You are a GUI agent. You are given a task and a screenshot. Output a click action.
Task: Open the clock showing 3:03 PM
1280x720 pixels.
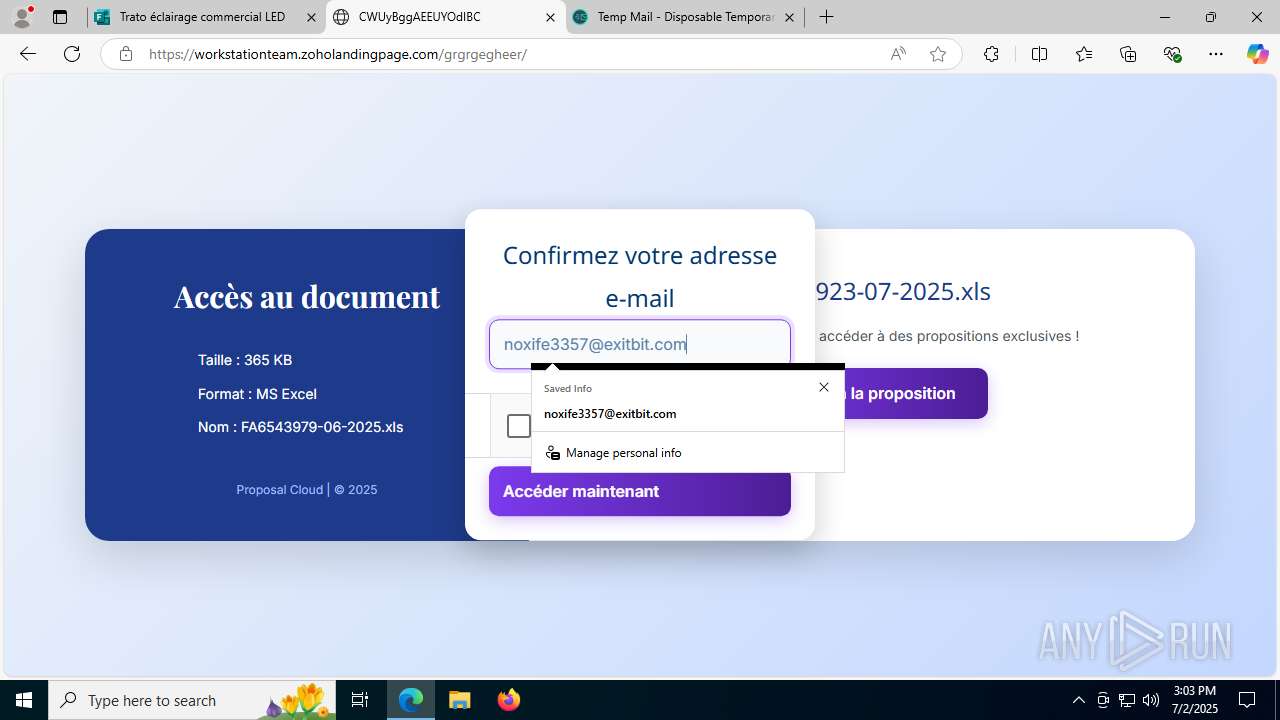pos(1194,700)
